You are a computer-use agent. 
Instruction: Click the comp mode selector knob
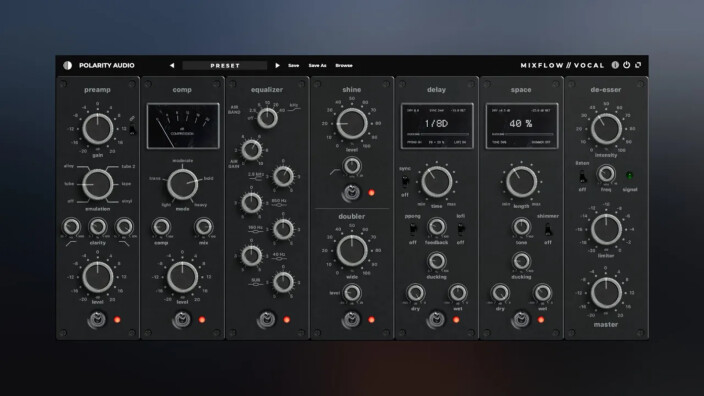point(182,185)
